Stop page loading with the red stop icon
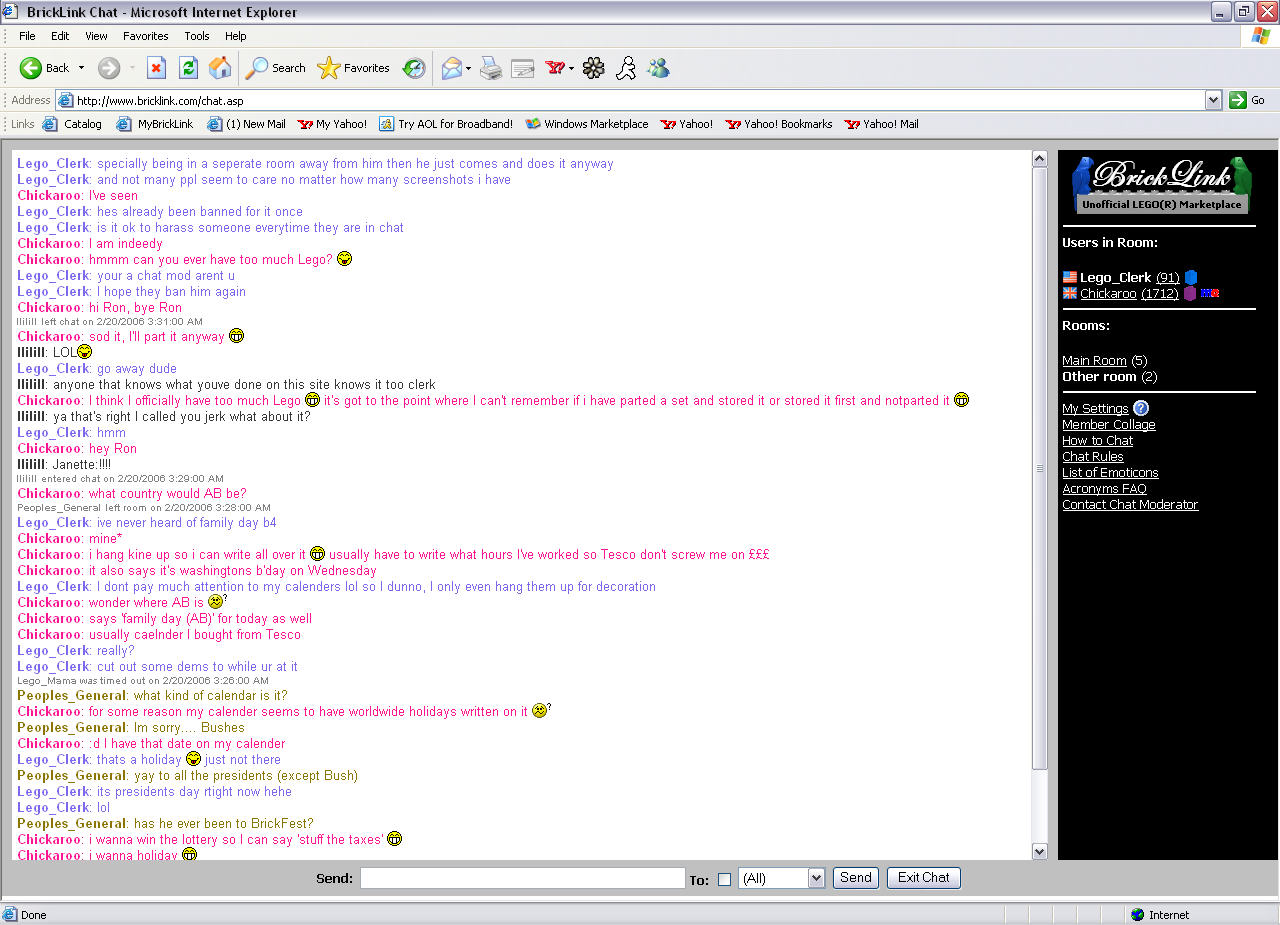The height and width of the screenshot is (925, 1280). click(156, 68)
